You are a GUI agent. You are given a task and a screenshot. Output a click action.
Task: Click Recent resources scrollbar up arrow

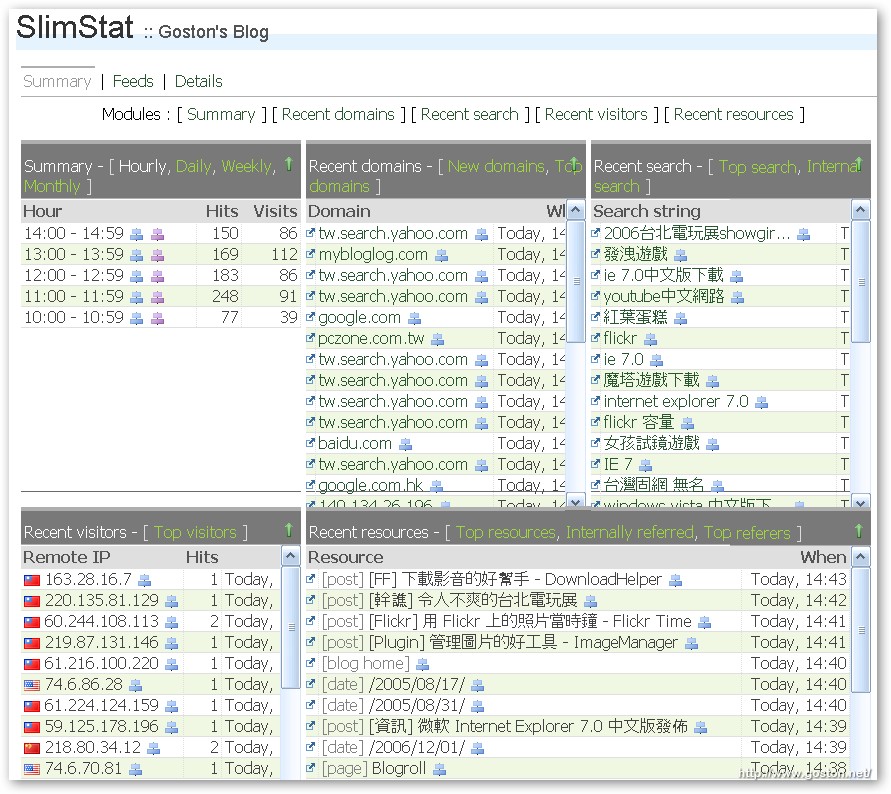point(861,556)
